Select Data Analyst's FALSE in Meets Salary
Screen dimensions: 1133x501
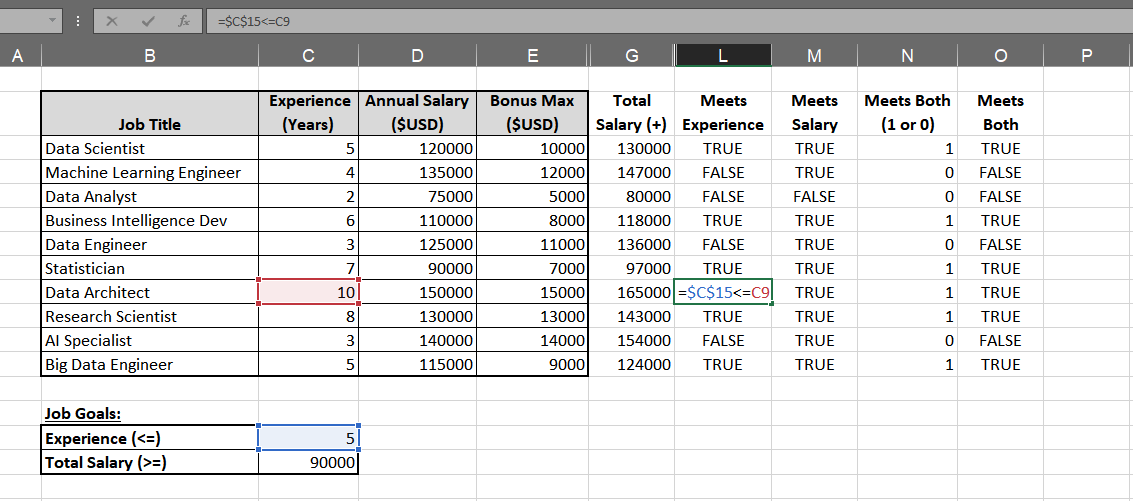(x=814, y=196)
